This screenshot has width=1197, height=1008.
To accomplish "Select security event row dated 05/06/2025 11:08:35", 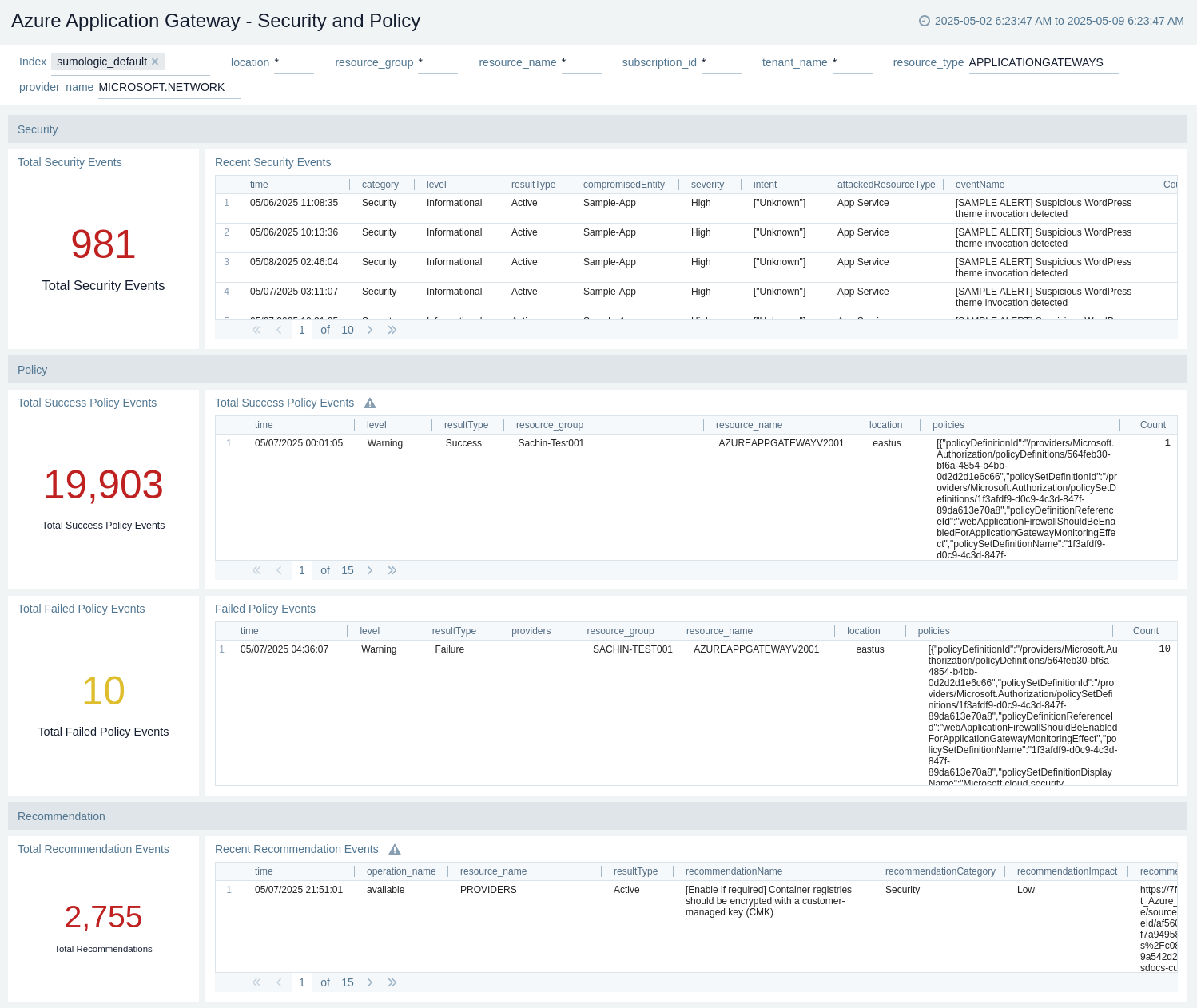I will coord(696,208).
